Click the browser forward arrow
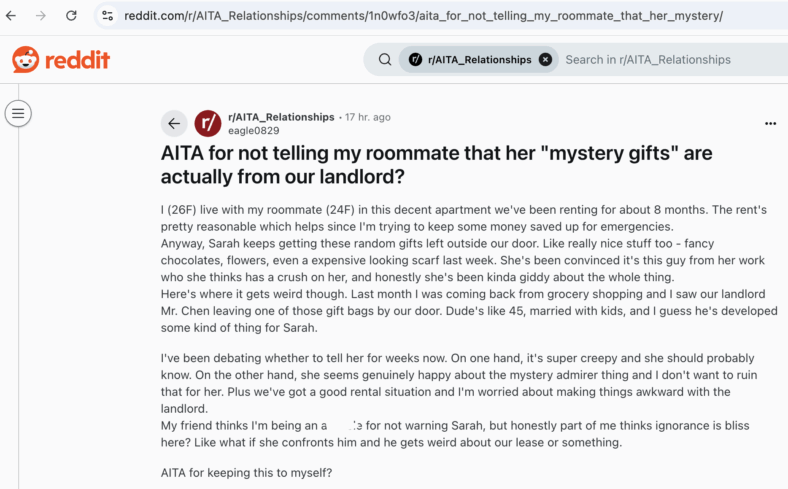 (41, 16)
